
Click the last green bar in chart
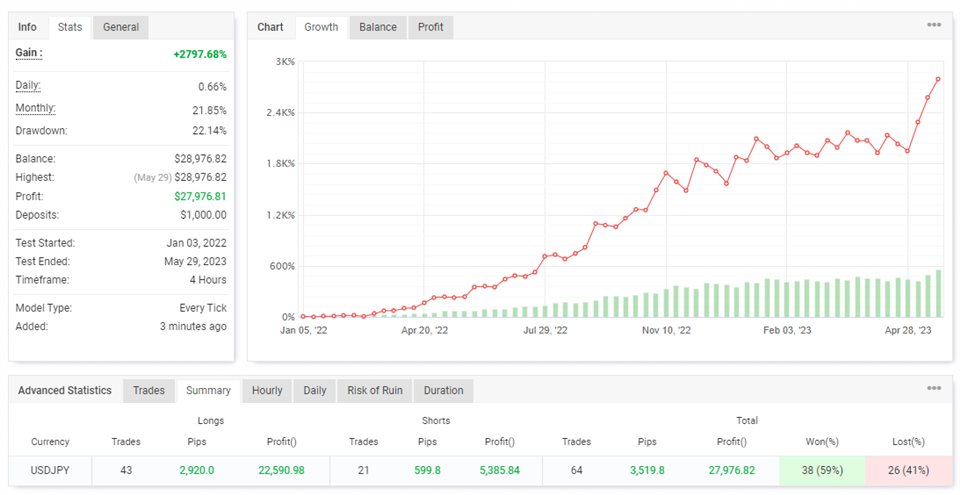(x=938, y=293)
